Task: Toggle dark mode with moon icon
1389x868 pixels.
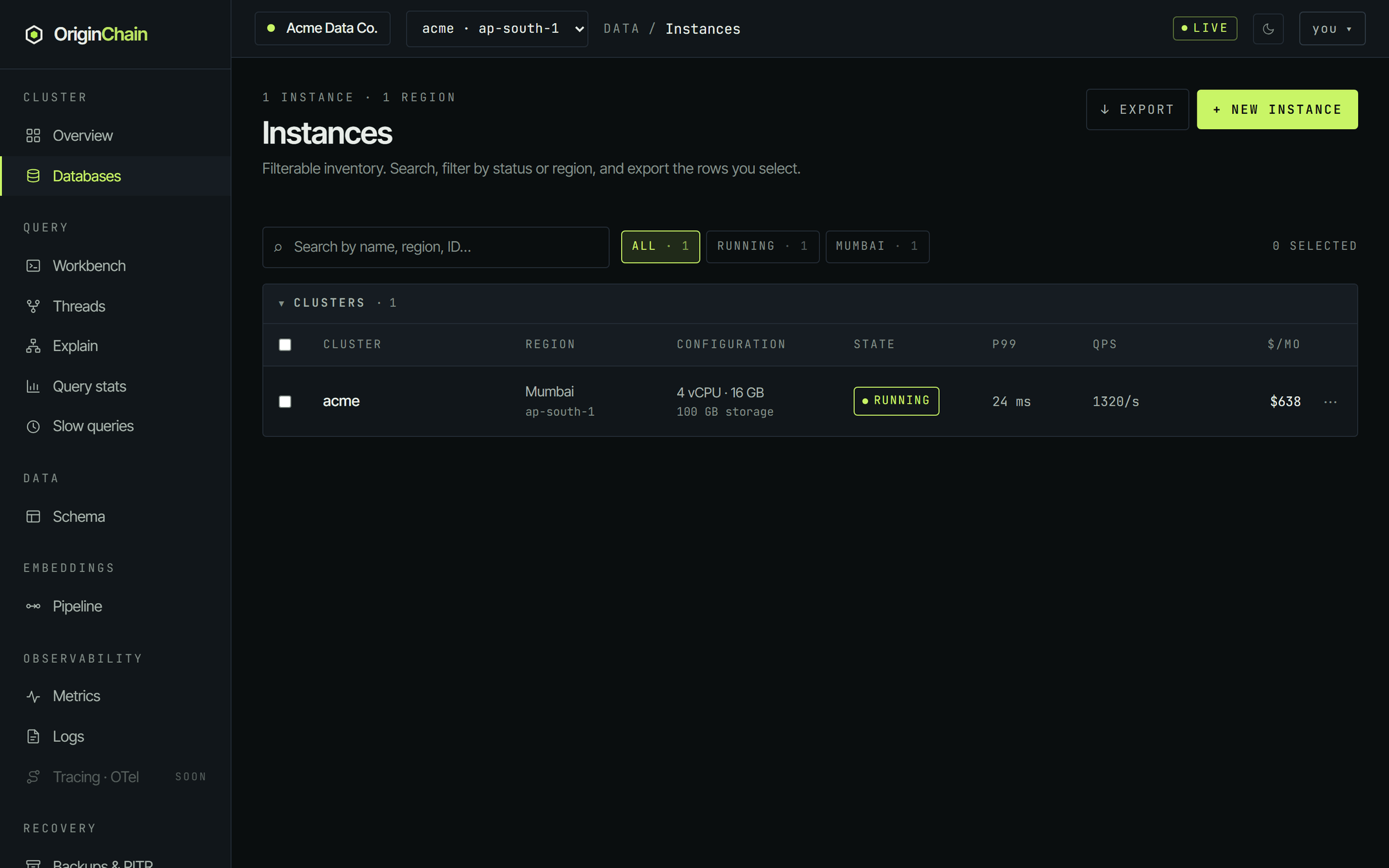Action: [1268, 29]
